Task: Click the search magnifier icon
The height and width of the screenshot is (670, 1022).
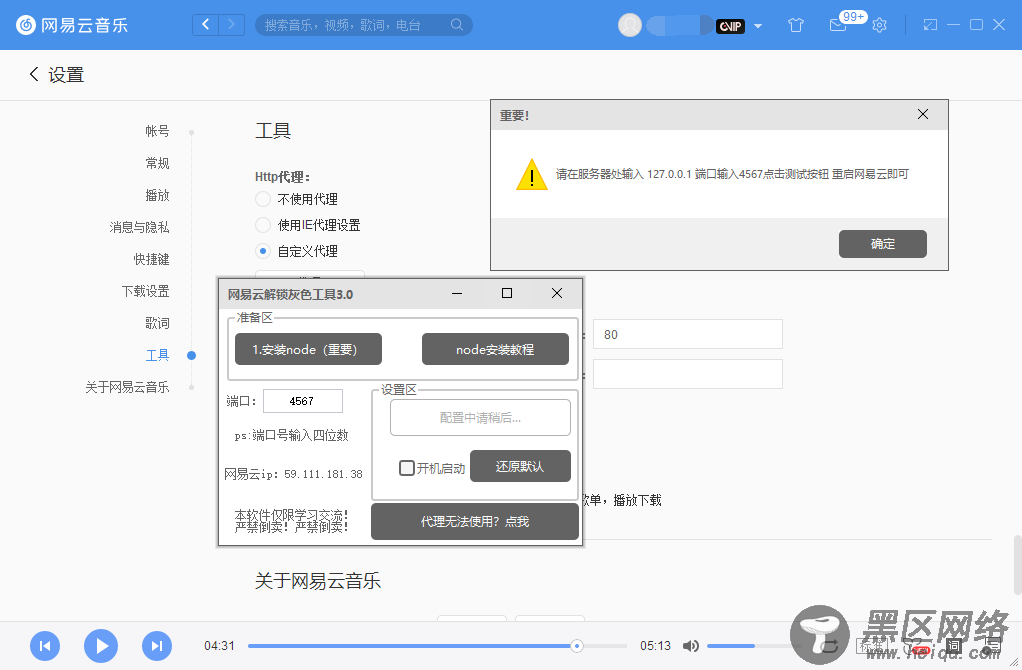Action: click(457, 25)
